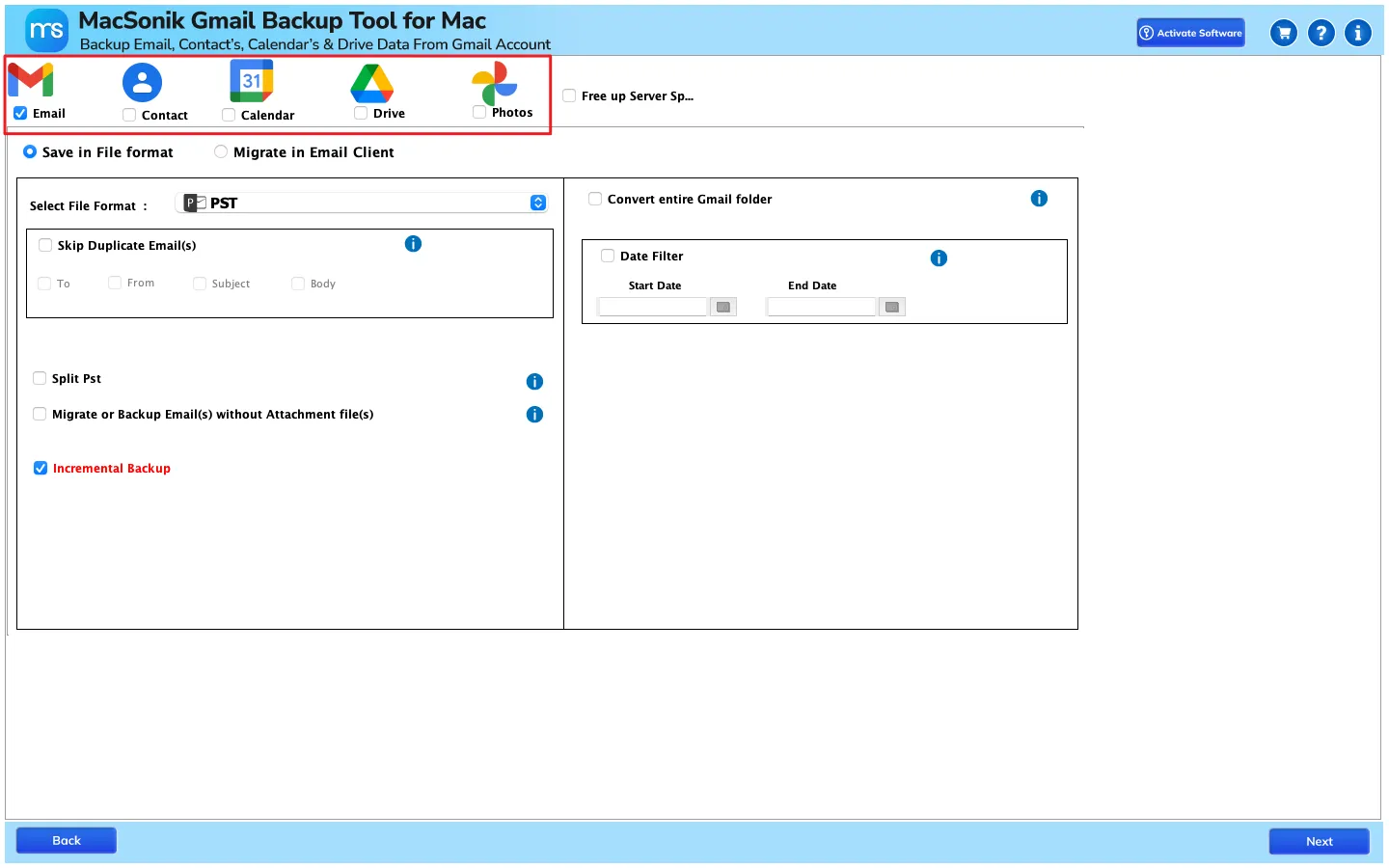
Task: Check the Photos checkbox
Action: [x=479, y=112]
